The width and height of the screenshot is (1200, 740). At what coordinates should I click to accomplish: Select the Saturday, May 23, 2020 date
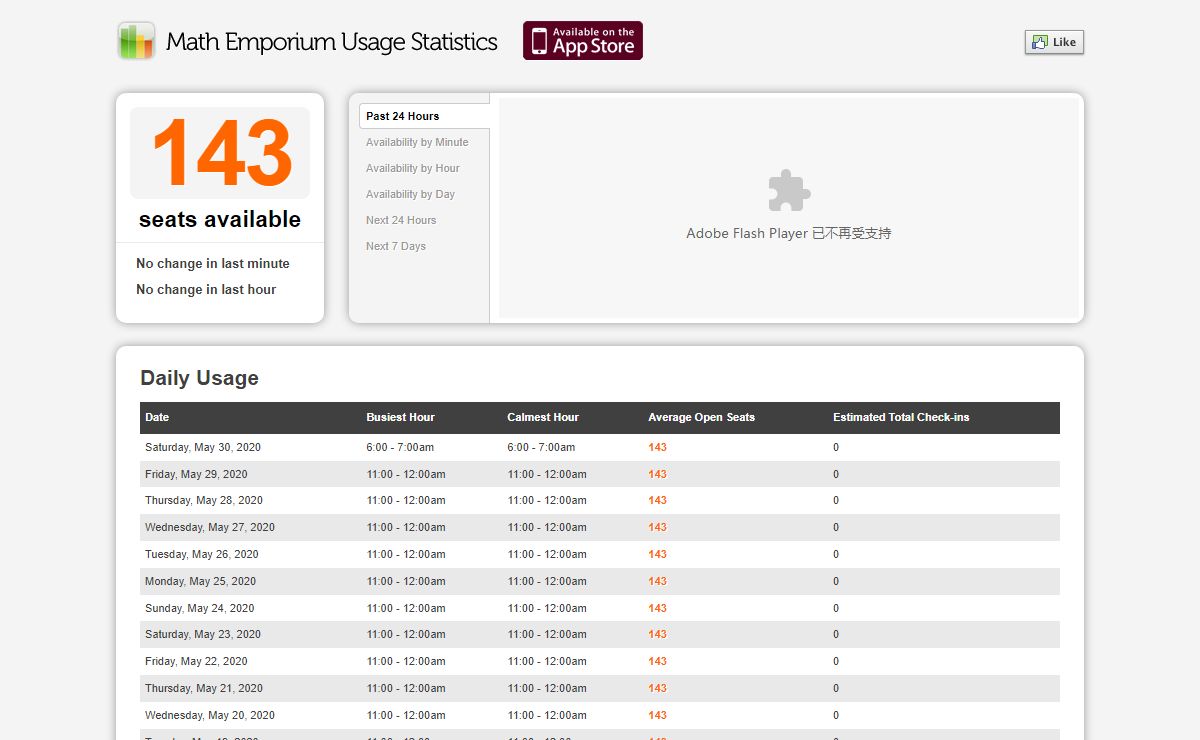(203, 634)
